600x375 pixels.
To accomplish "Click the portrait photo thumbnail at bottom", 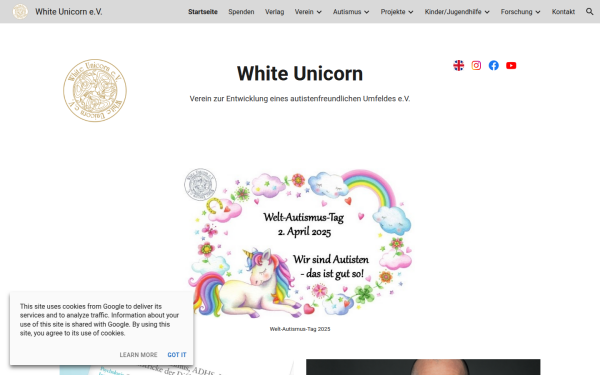I will pyautogui.click(x=423, y=367).
